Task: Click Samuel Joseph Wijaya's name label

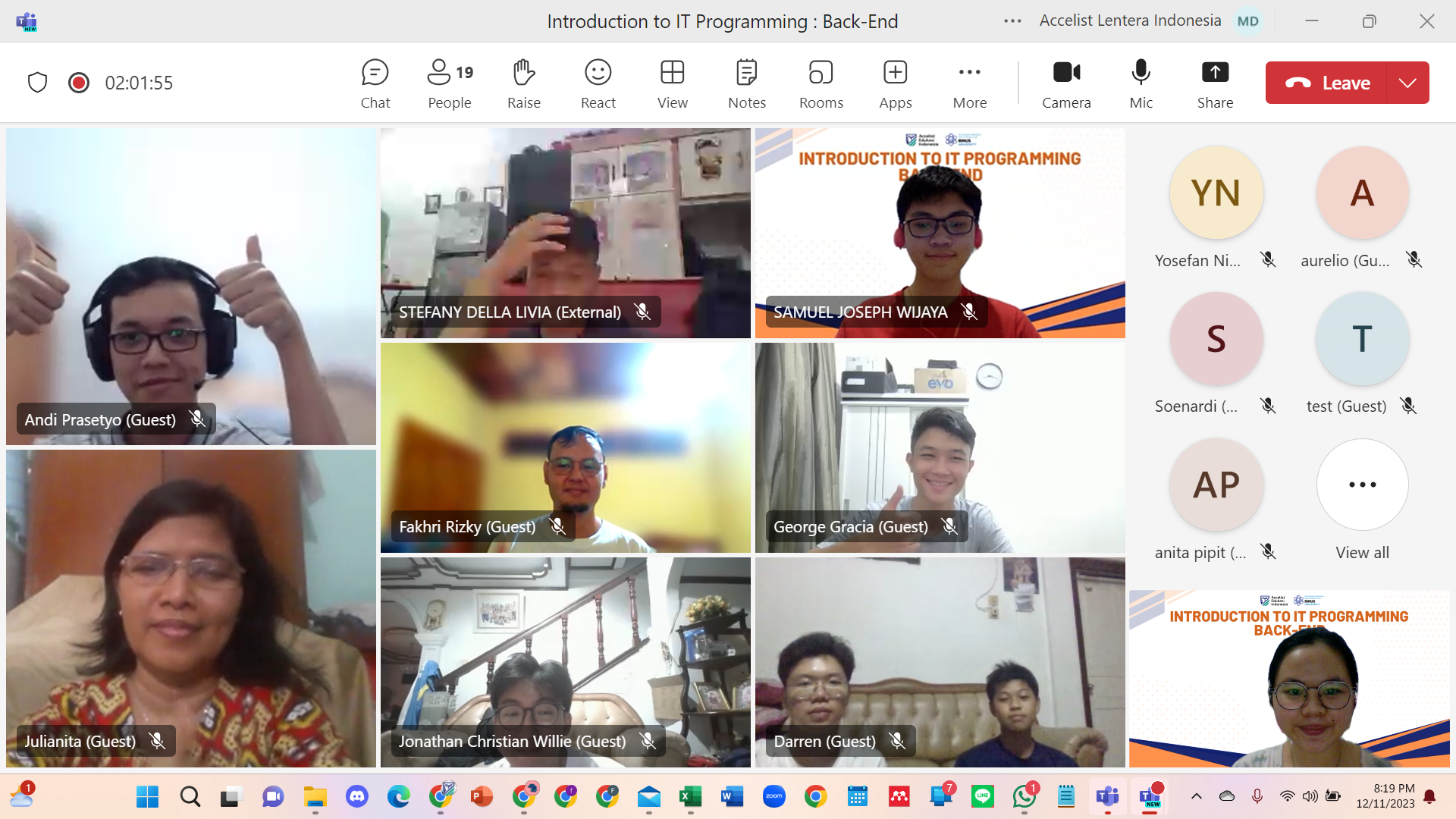Action: pos(860,312)
